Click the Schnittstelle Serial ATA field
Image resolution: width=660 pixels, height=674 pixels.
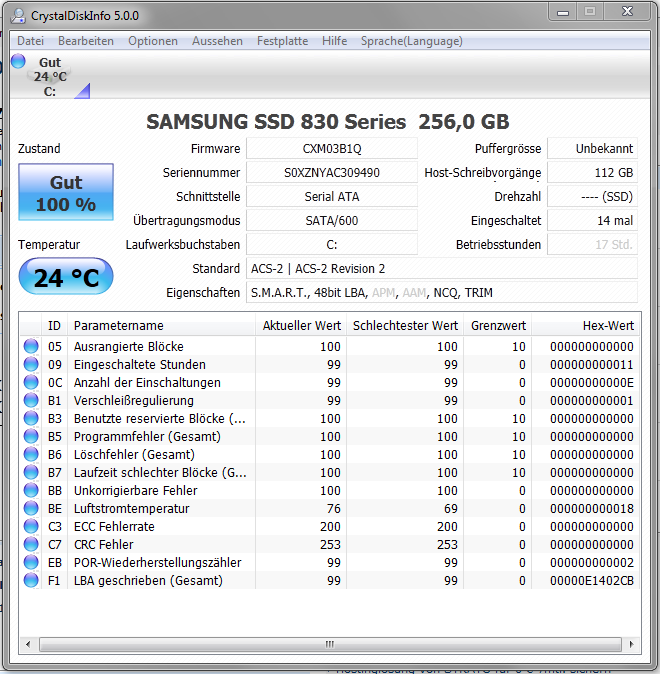coord(332,197)
